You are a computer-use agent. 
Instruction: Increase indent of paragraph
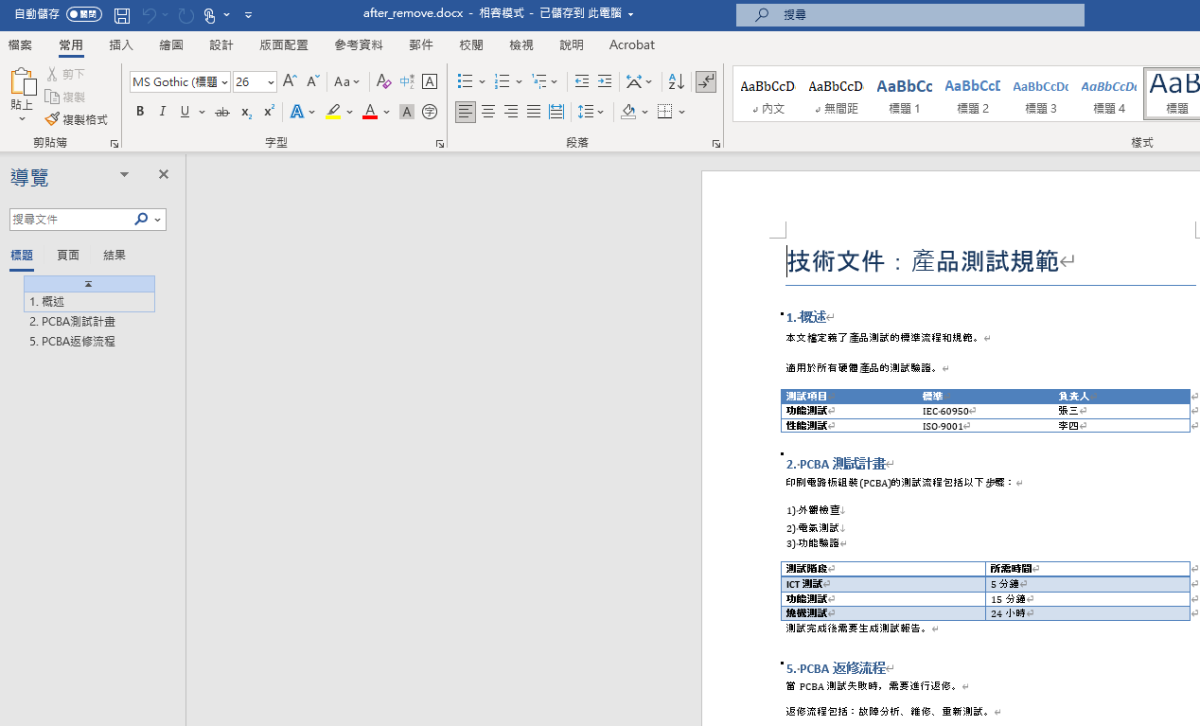click(x=605, y=82)
